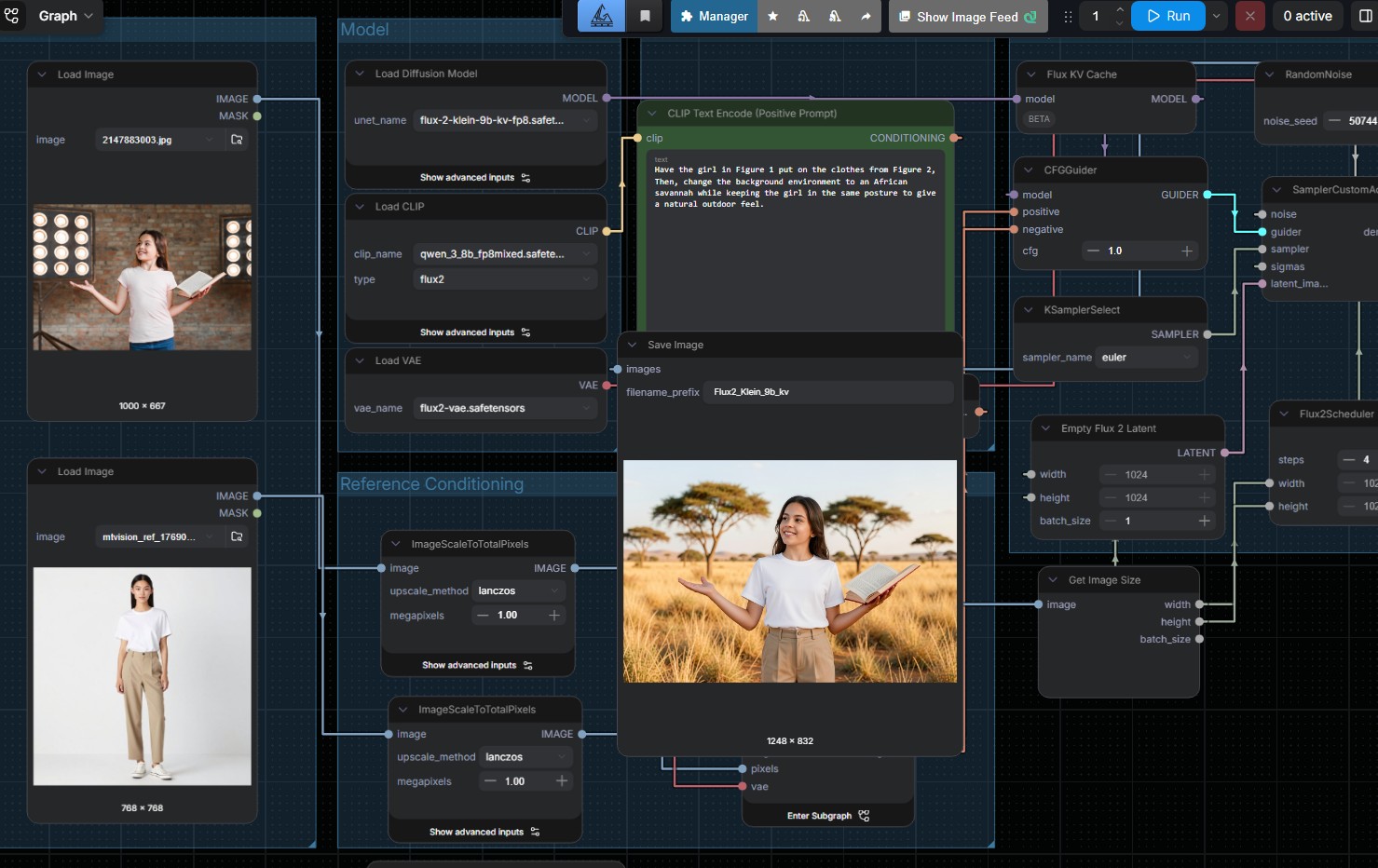This screenshot has width=1378, height=868.
Task: Browse files for the 2147883003.jpg image input
Action: (237, 140)
